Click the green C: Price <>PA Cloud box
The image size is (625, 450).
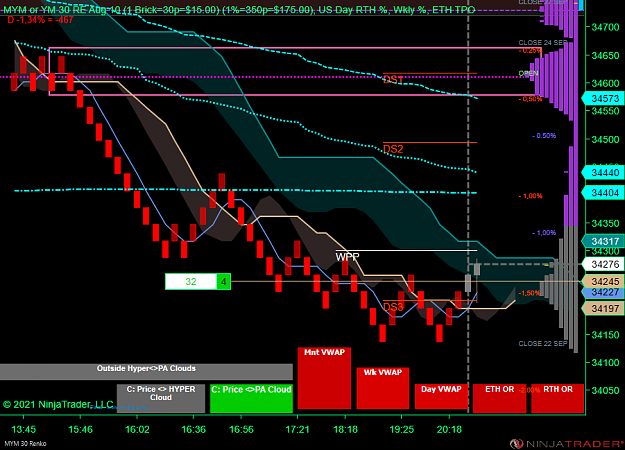coord(251,398)
